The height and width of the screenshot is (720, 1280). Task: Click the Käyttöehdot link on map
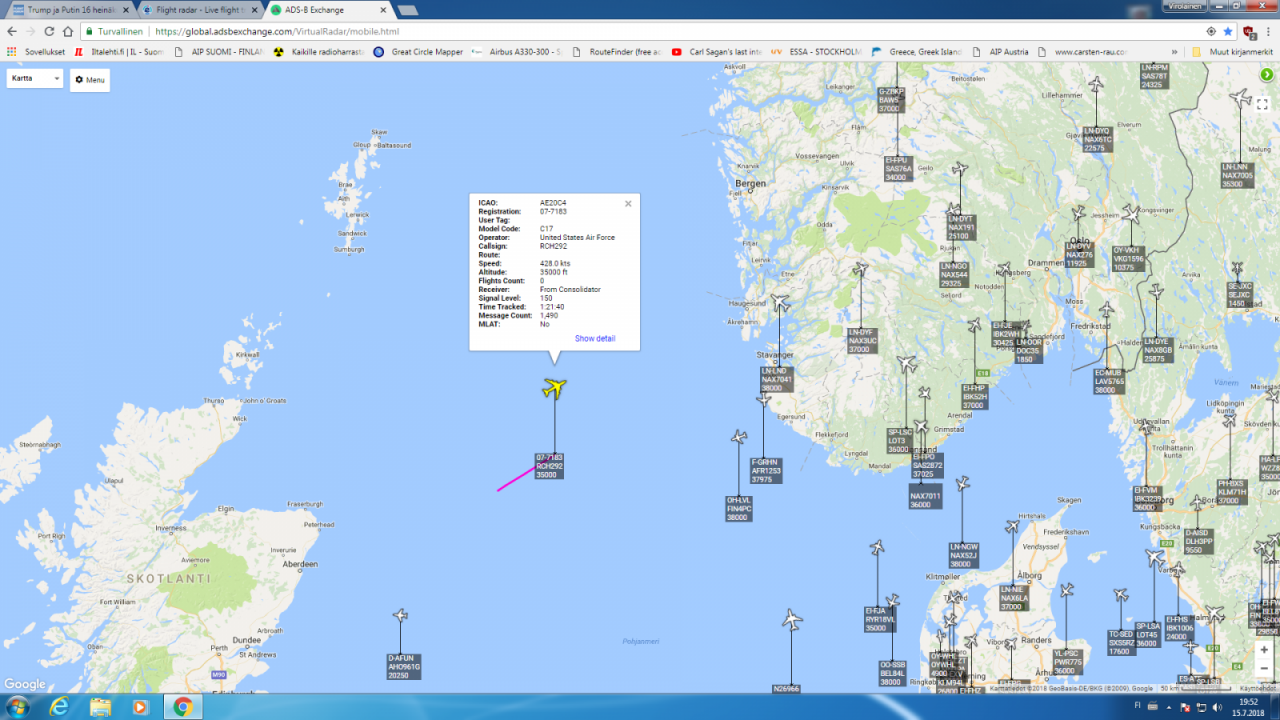[1258, 688]
